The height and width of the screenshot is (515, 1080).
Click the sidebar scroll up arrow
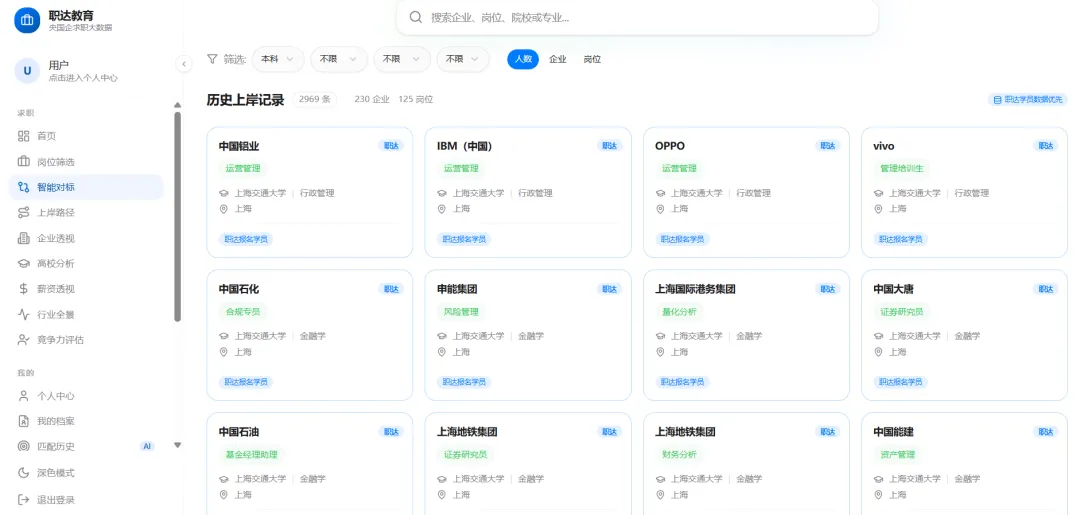tap(178, 105)
